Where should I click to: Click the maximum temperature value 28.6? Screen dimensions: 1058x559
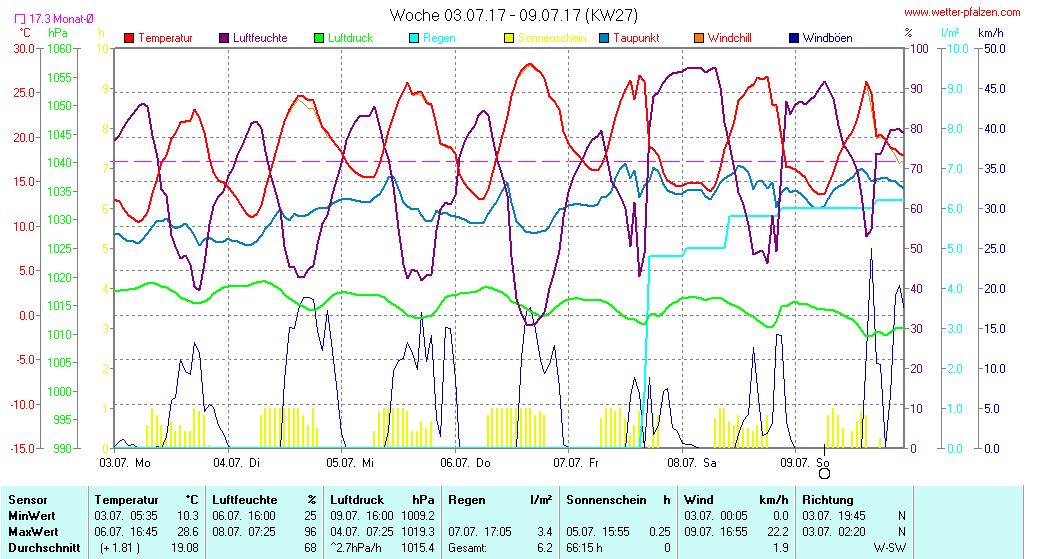click(188, 532)
